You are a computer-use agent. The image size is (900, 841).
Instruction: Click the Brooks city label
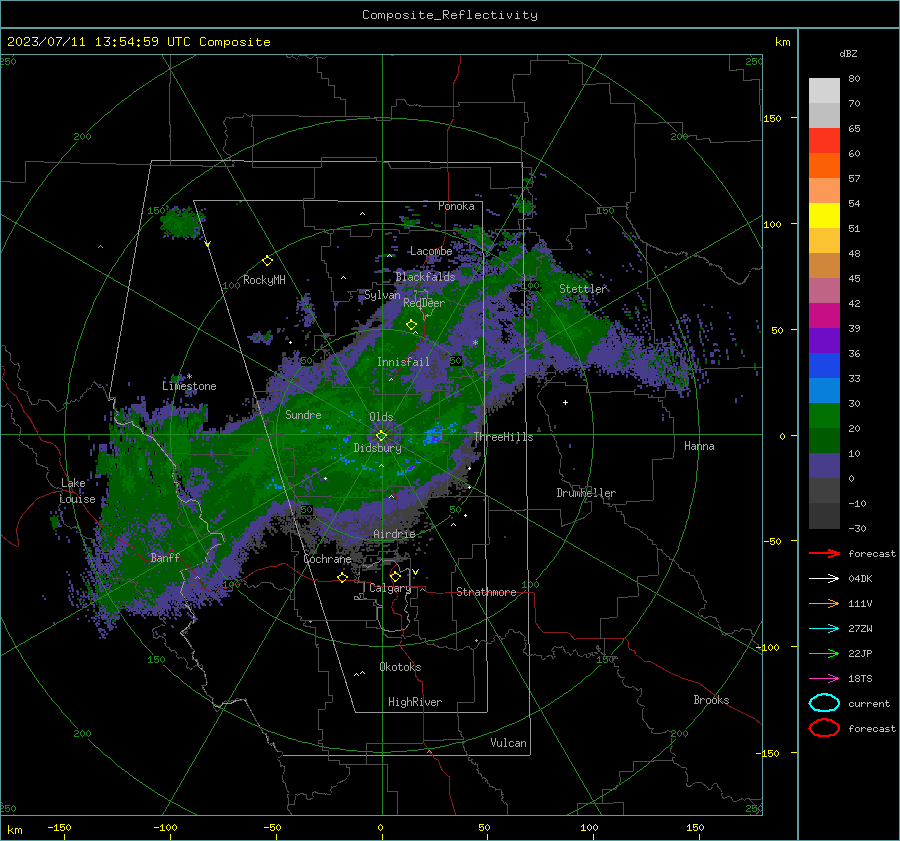[x=711, y=700]
